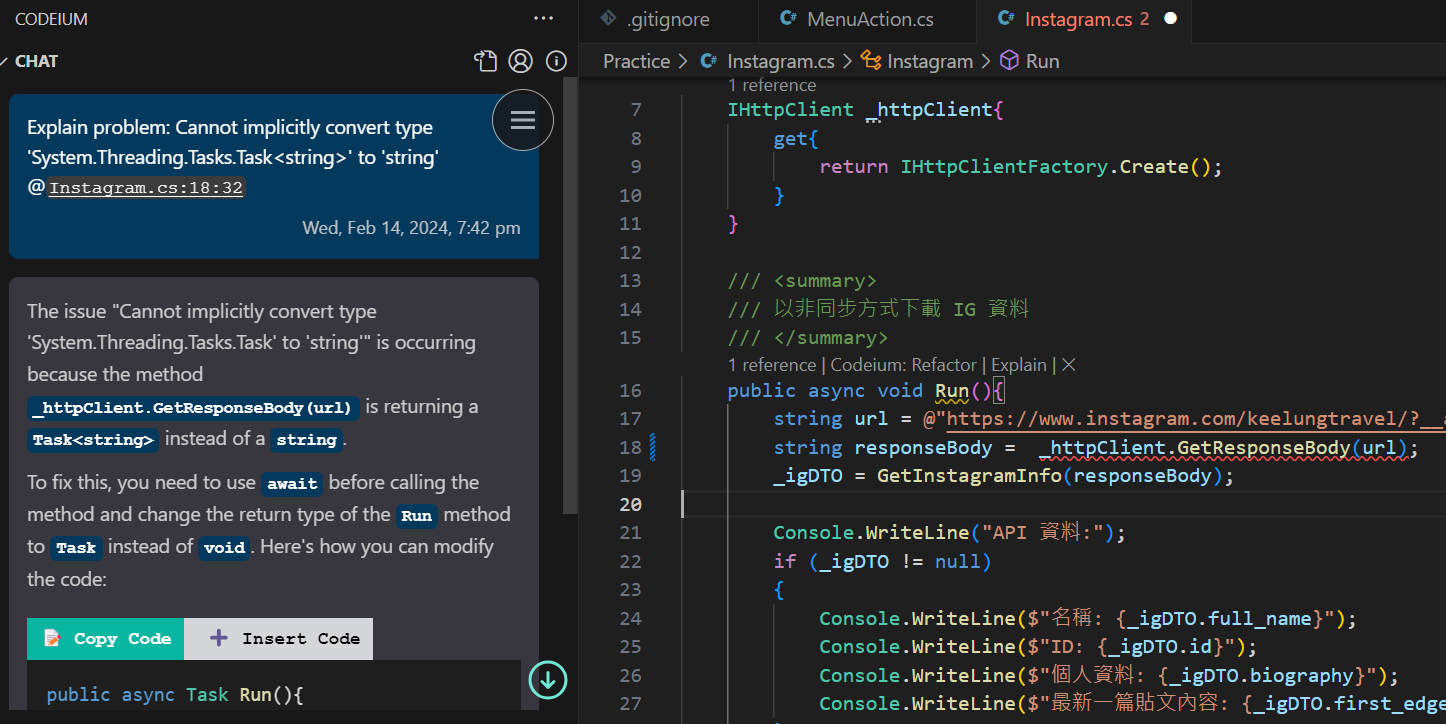Click the blue change marker beside line 18

[x=654, y=447]
